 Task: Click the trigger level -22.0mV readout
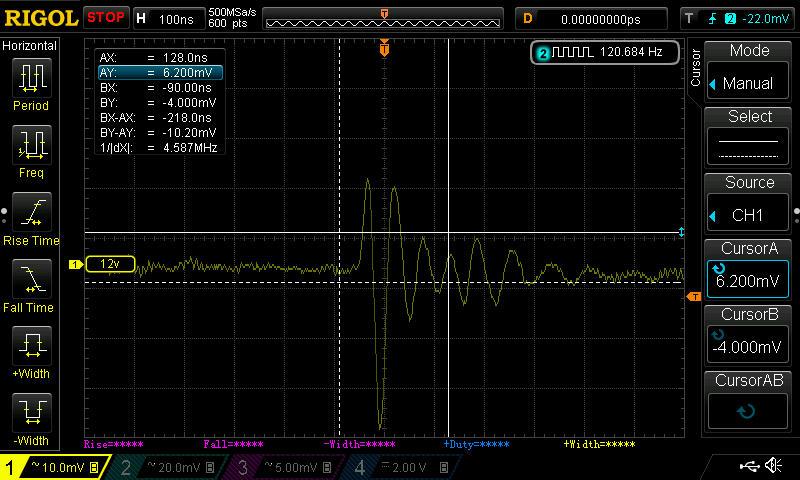765,19
